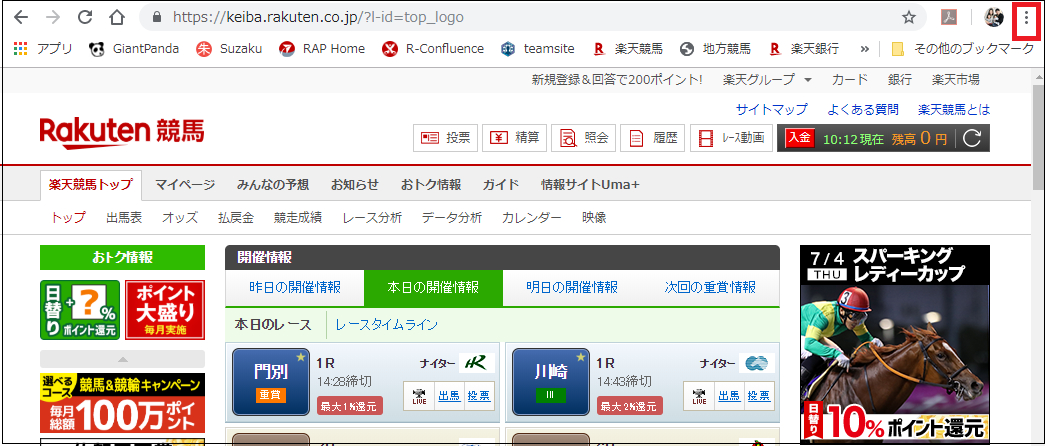Reload the page with the refresh icon

pos(85,17)
